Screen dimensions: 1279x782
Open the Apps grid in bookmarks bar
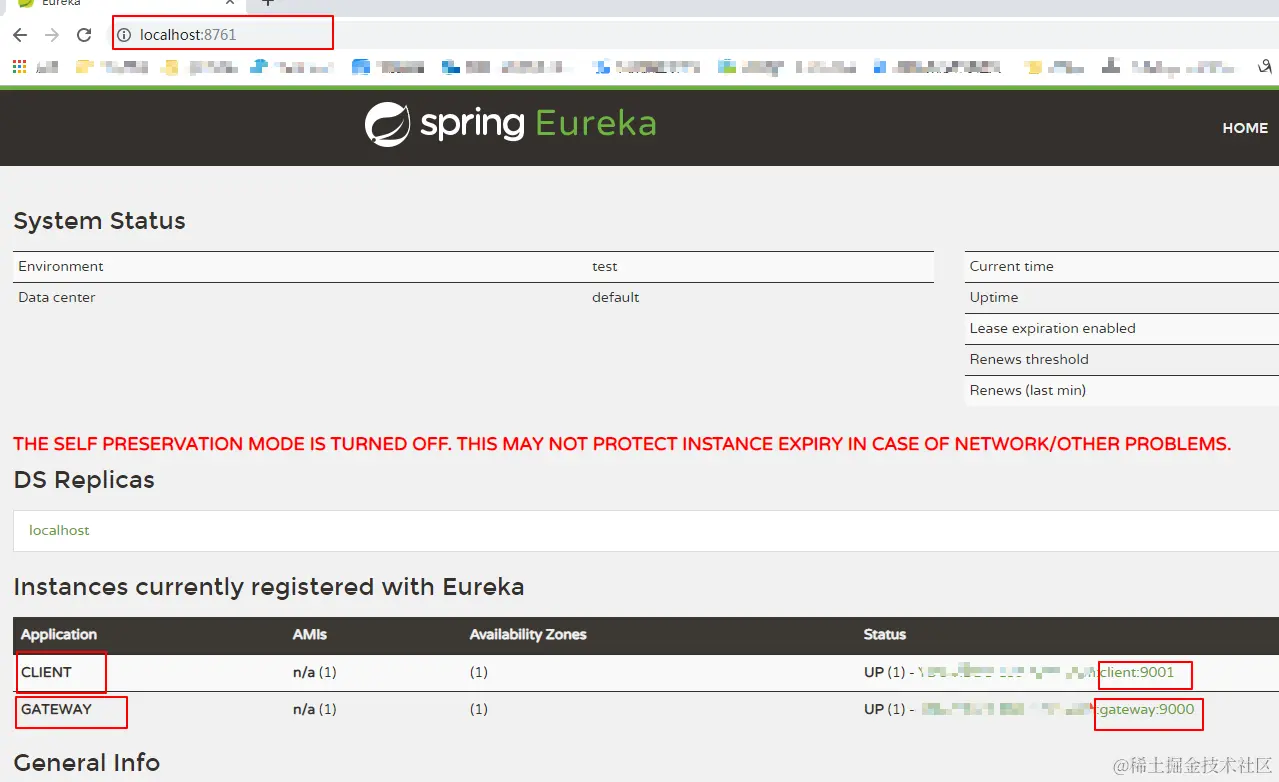(19, 67)
